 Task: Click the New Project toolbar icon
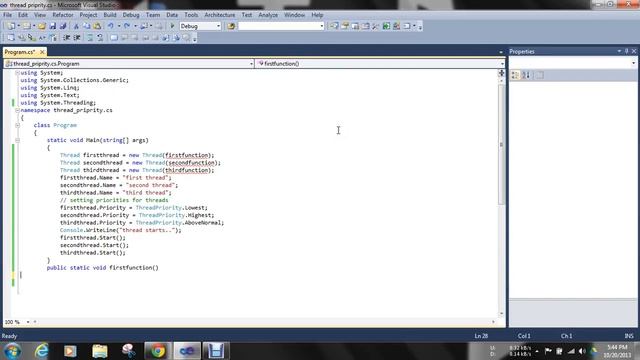pyautogui.click(x=11, y=26)
